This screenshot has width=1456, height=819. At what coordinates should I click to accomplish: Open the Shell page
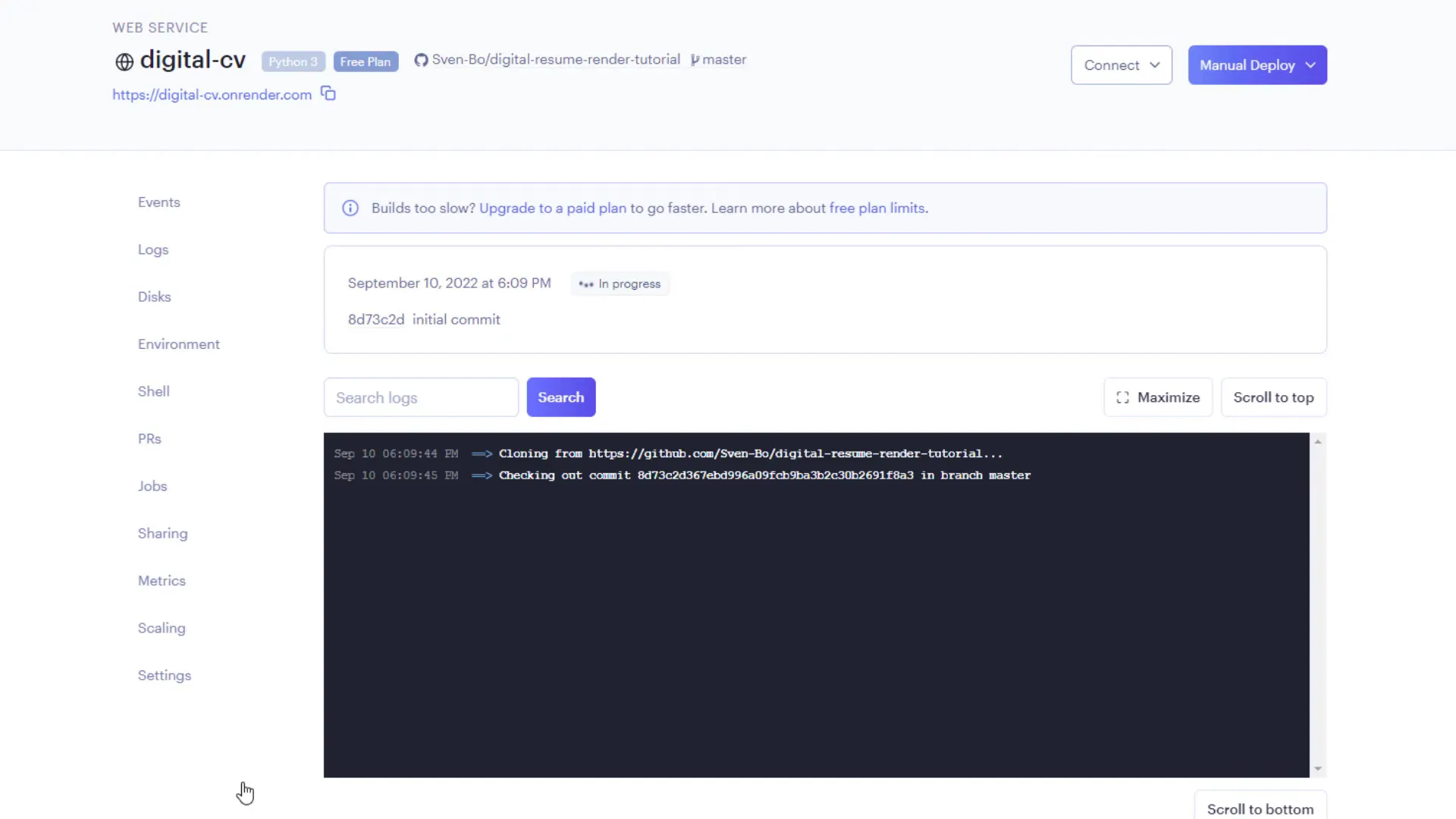[153, 391]
